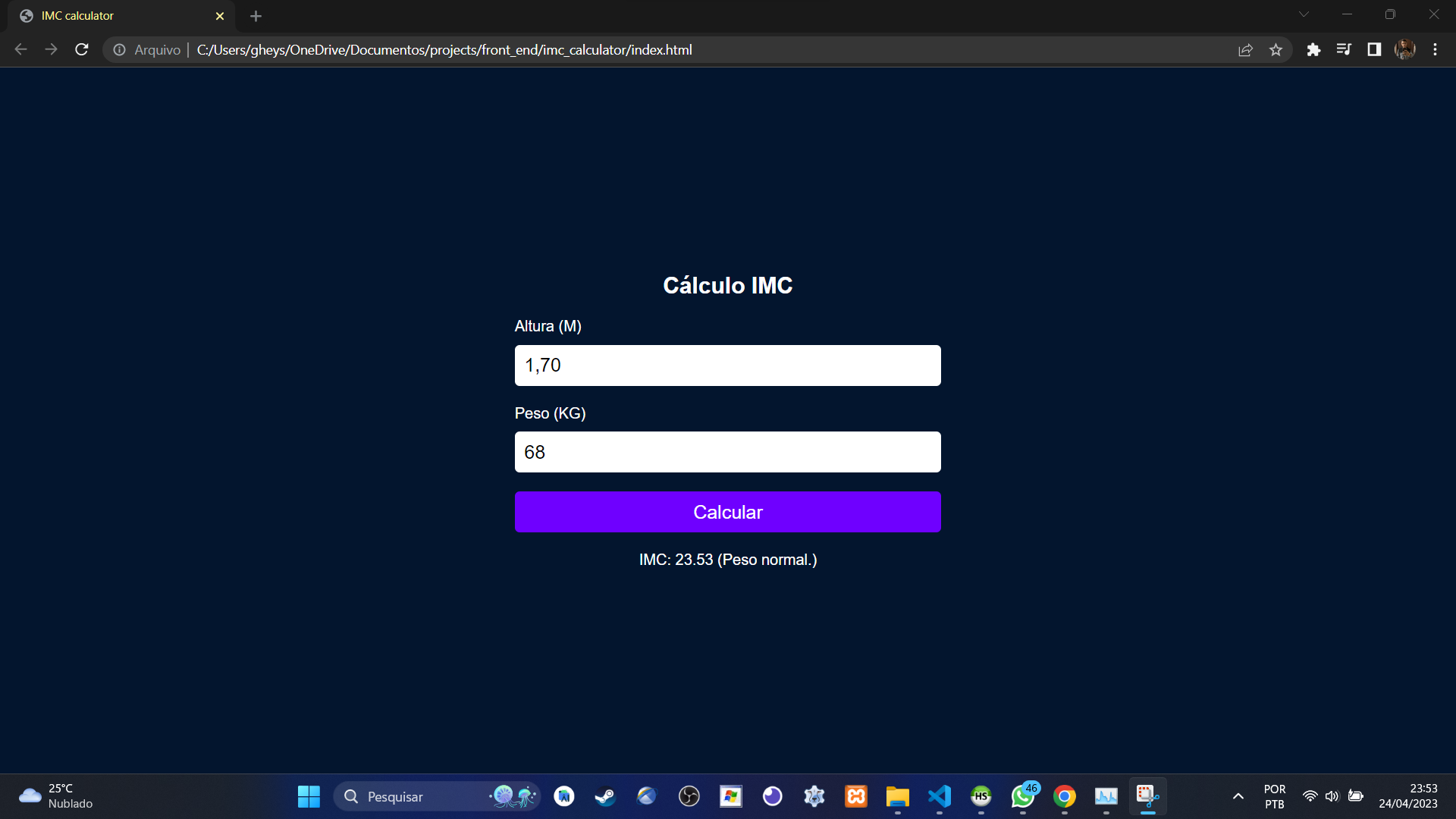The width and height of the screenshot is (1456, 819).
Task: Open the media control icon in the toolbar
Action: [x=1344, y=50]
